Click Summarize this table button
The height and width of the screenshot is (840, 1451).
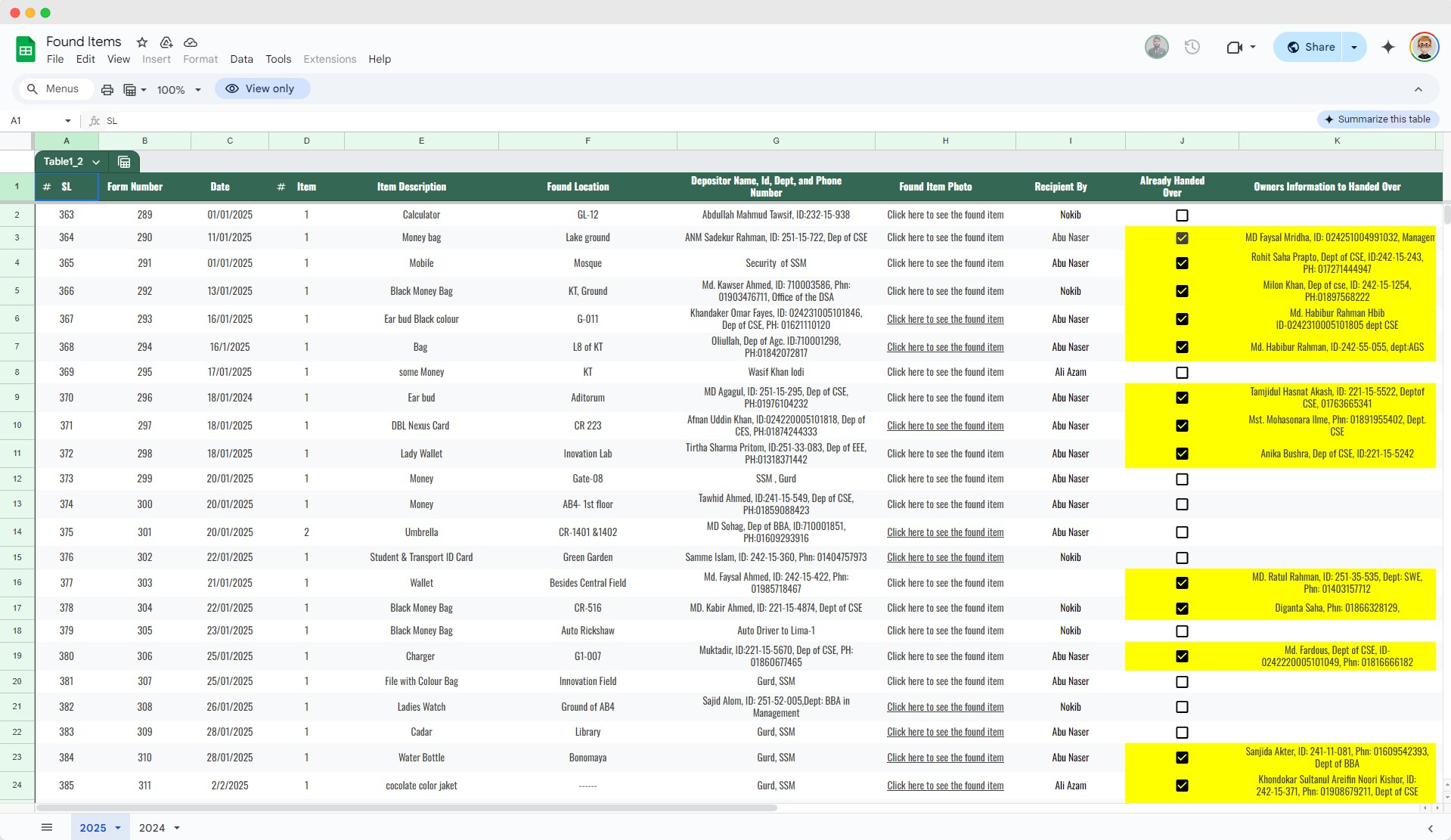[1378, 119]
